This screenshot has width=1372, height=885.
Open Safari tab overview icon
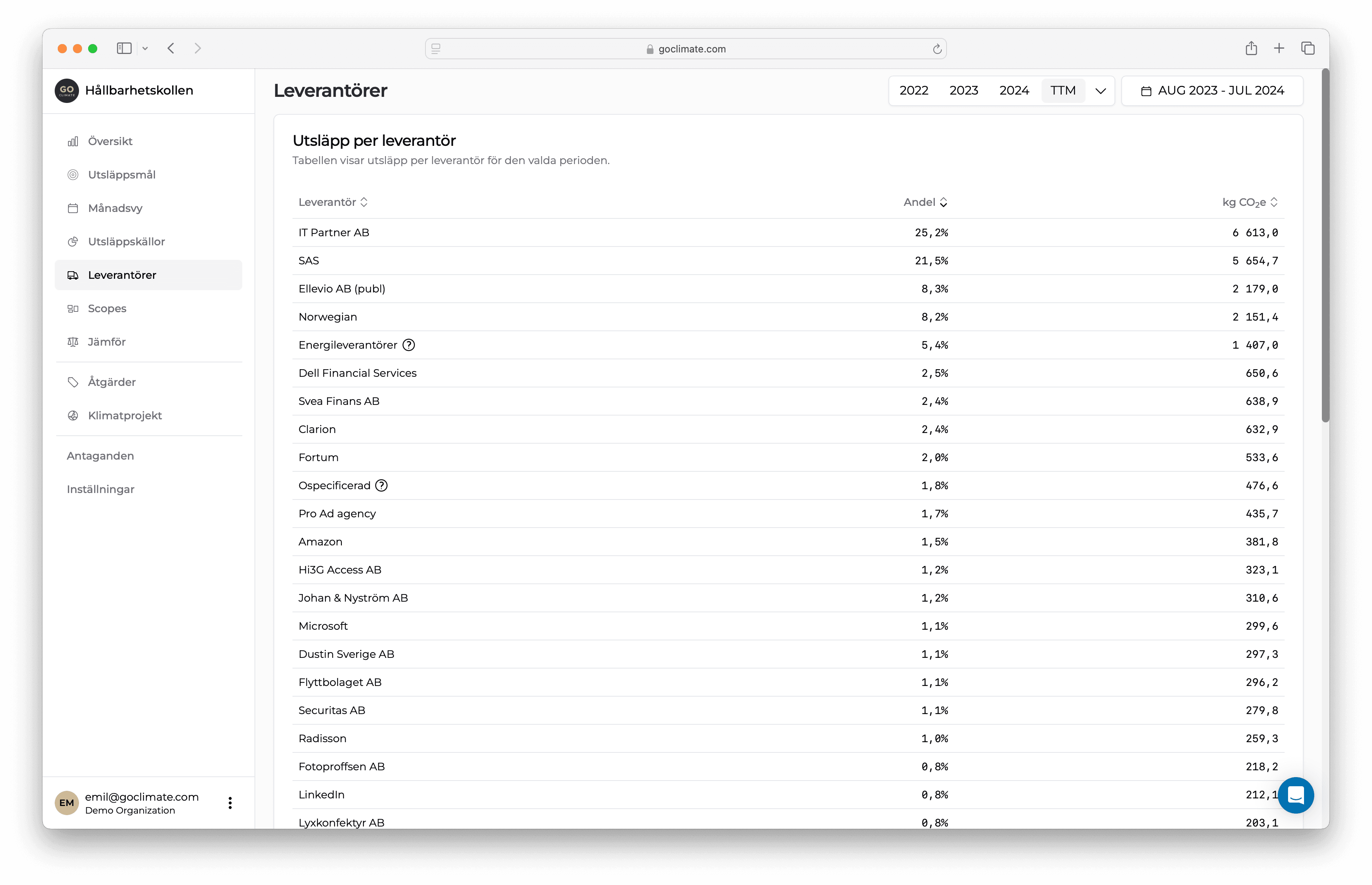(x=1308, y=48)
